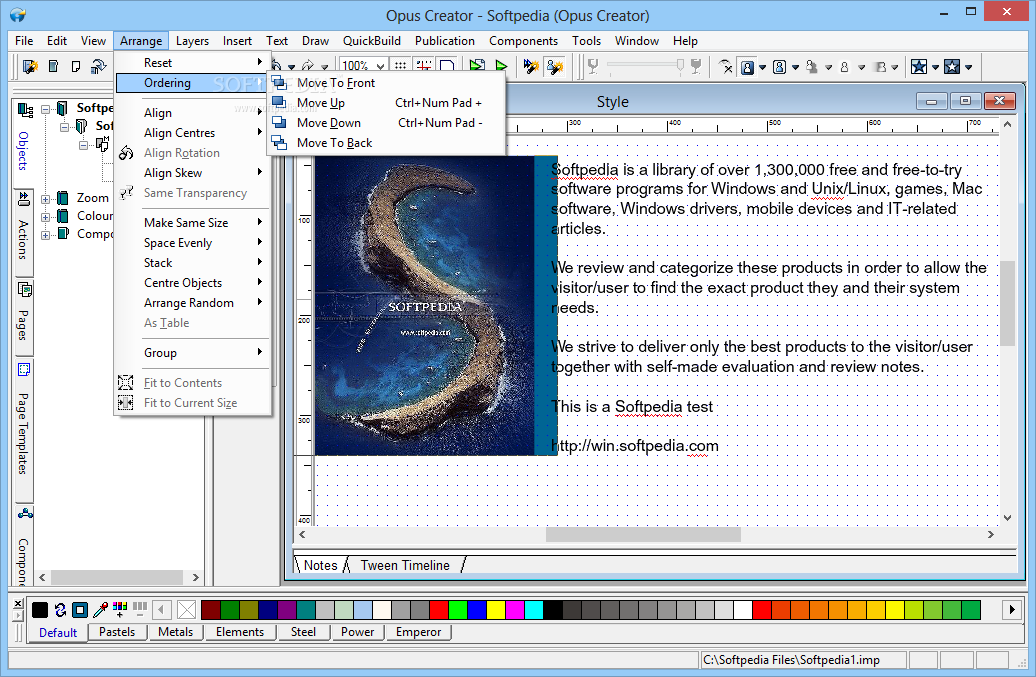This screenshot has height=677, width=1036.
Task: Click the canvas vertical scrollbar thumb
Action: point(1007,303)
